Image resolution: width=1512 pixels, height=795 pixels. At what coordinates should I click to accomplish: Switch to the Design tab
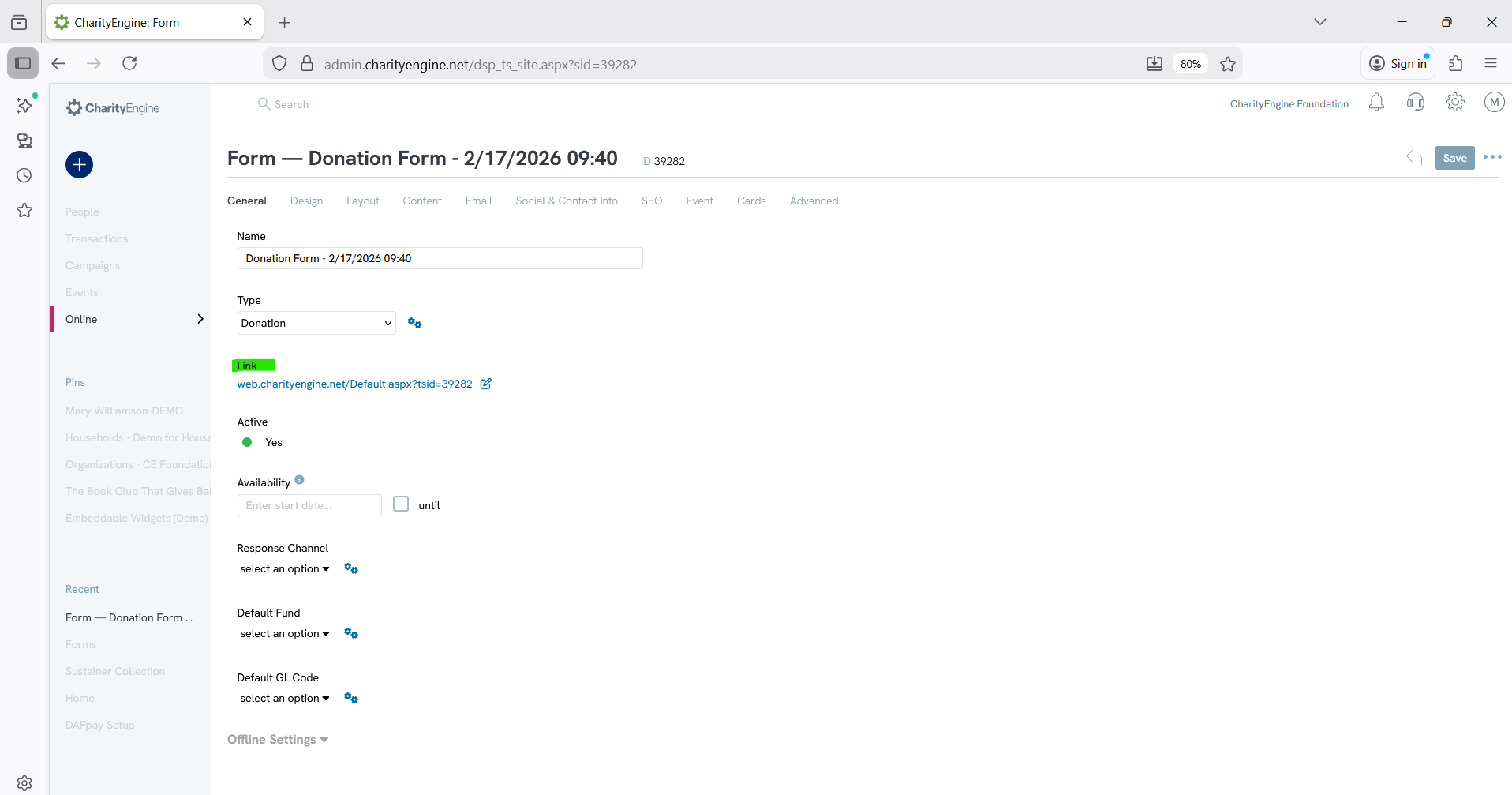(x=306, y=201)
